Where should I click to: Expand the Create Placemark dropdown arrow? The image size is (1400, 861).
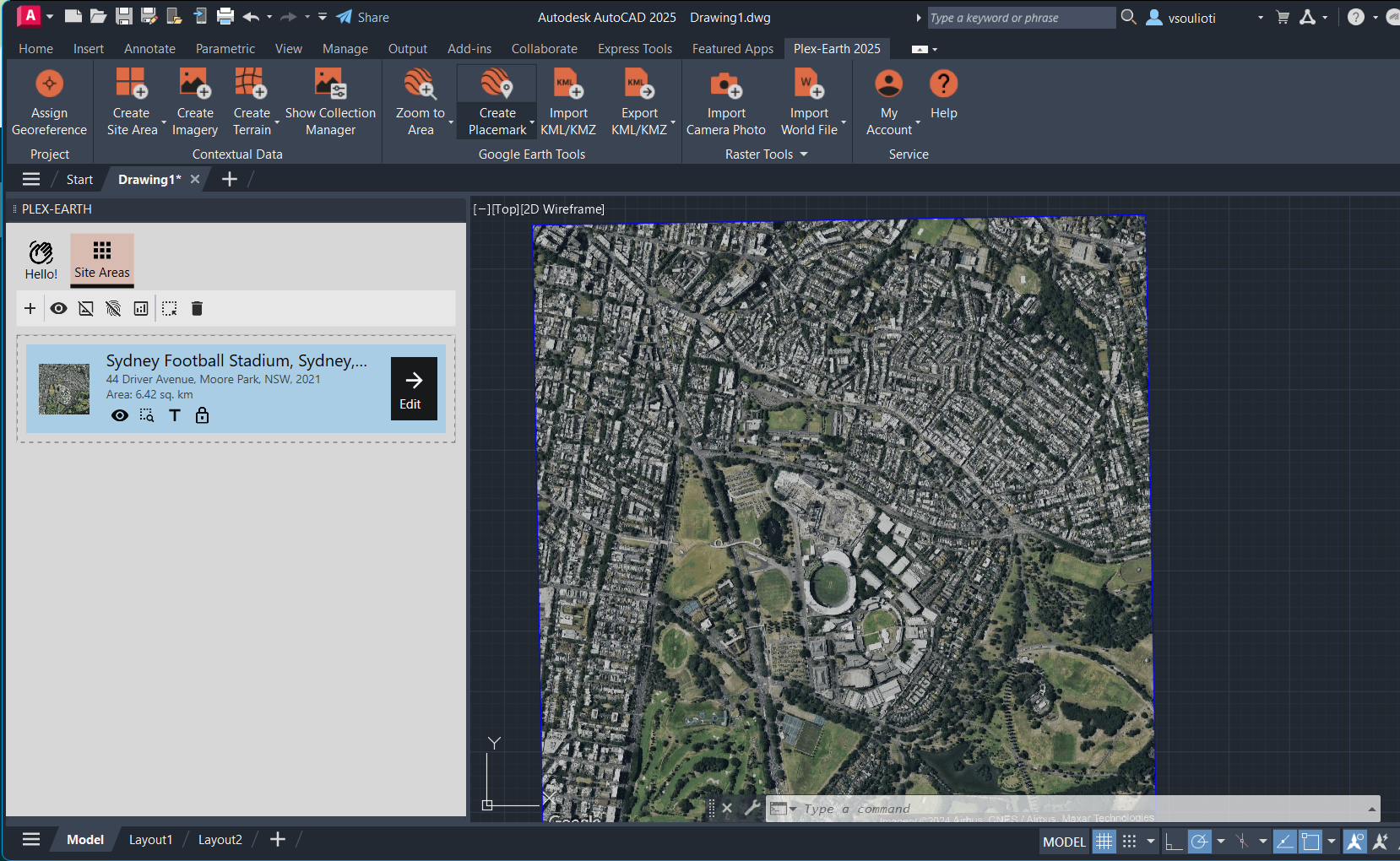(532, 123)
